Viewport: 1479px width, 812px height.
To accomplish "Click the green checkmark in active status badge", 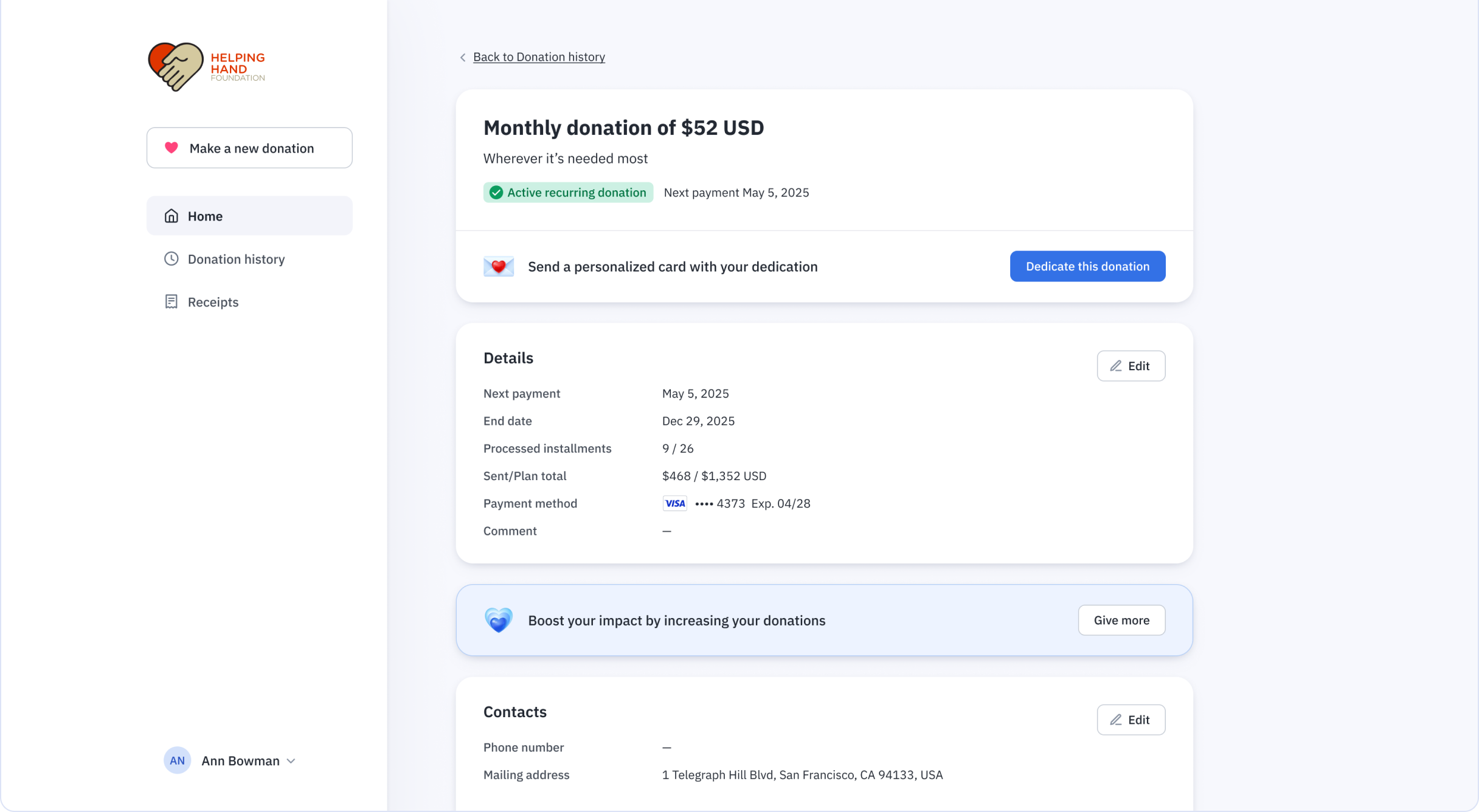I will click(496, 193).
